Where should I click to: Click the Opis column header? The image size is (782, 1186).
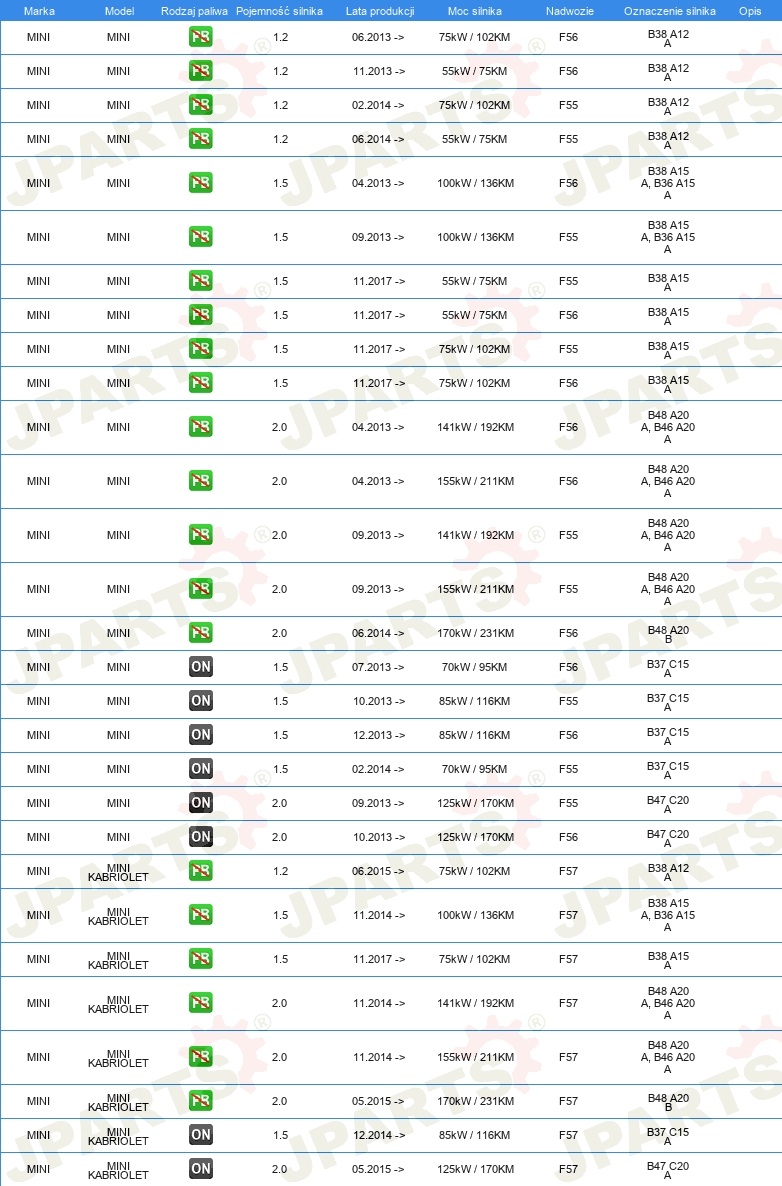coord(750,11)
